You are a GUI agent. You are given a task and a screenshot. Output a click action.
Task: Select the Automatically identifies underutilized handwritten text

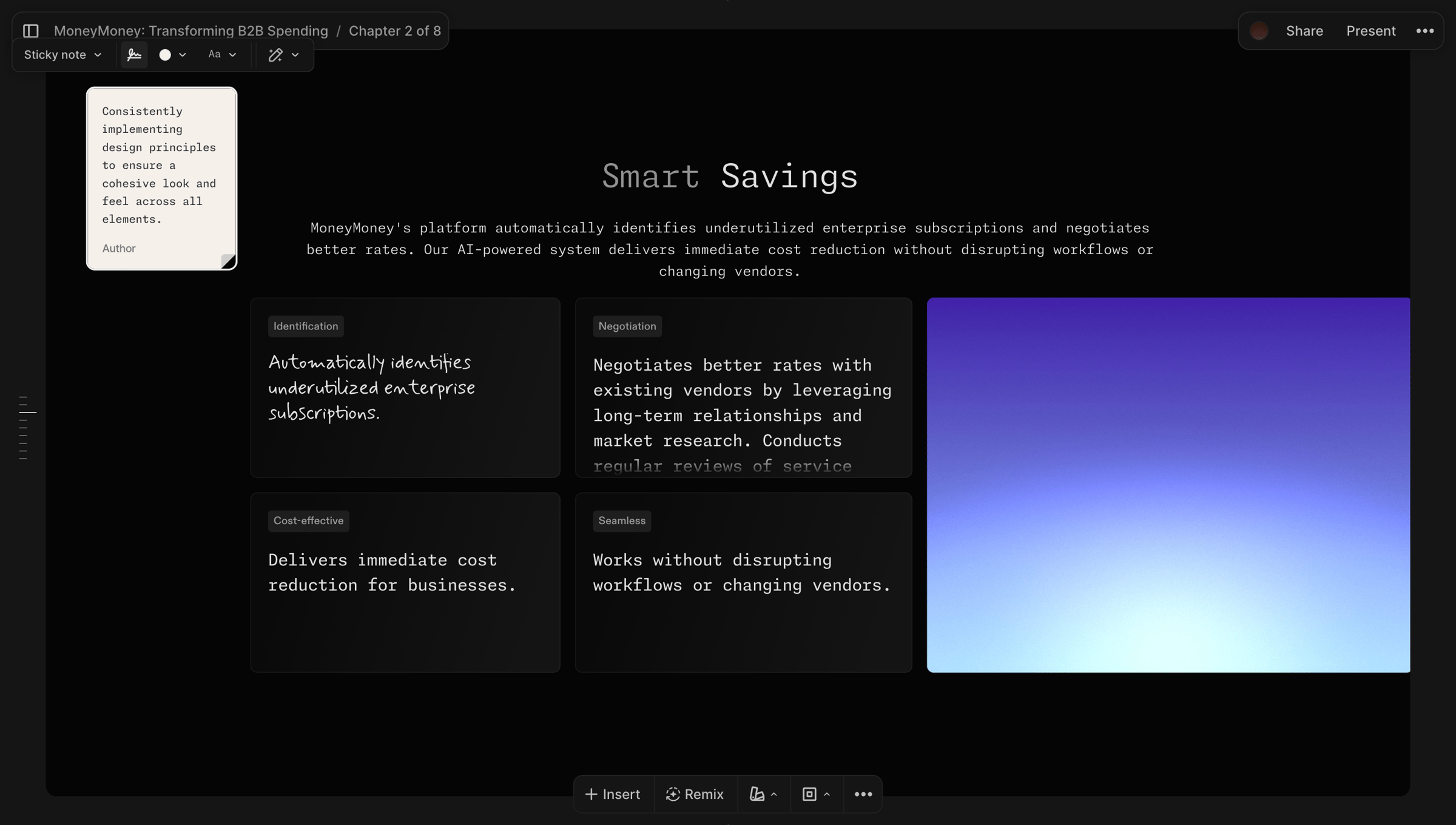click(x=372, y=388)
